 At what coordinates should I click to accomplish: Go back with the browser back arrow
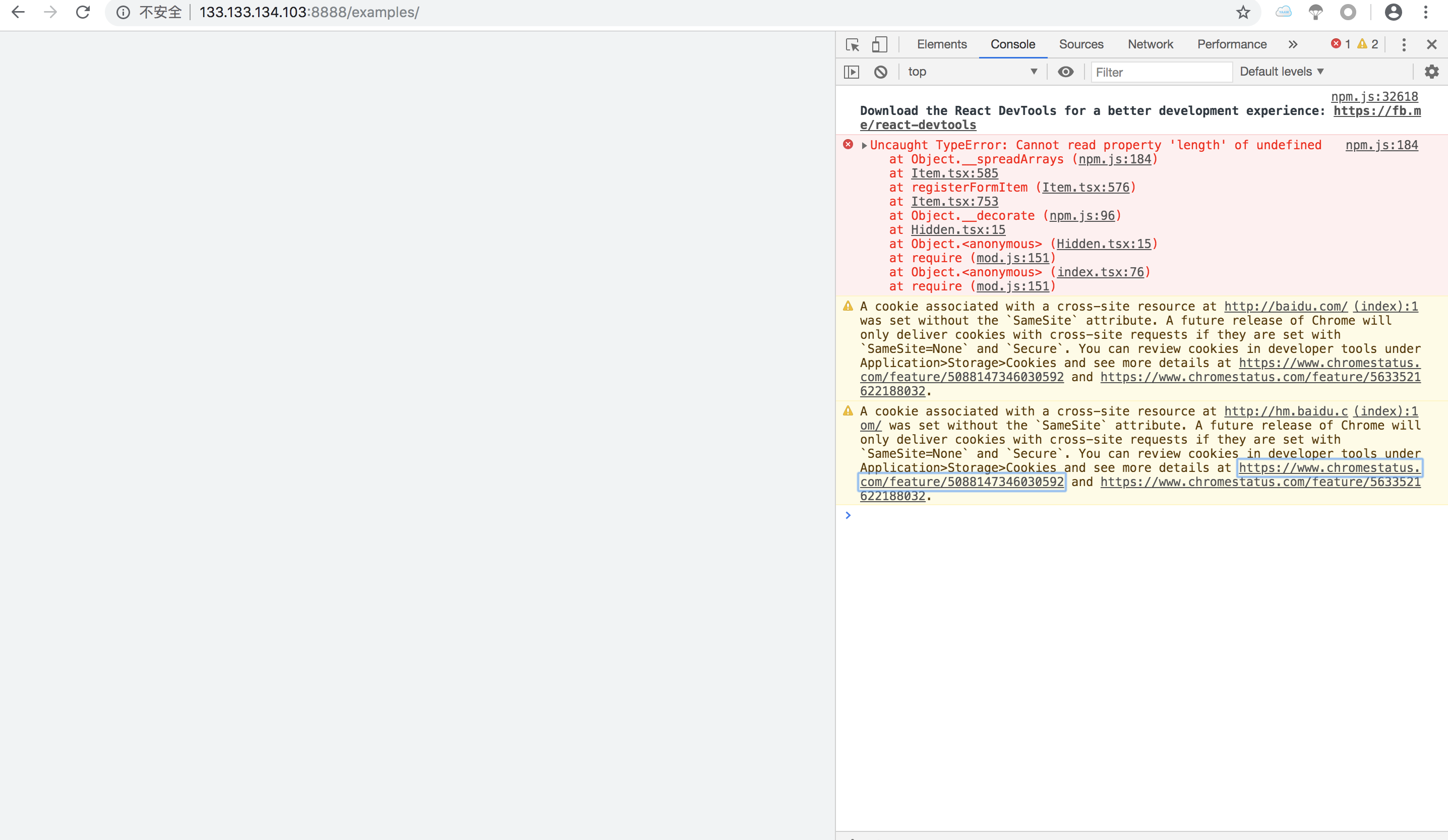tap(18, 12)
